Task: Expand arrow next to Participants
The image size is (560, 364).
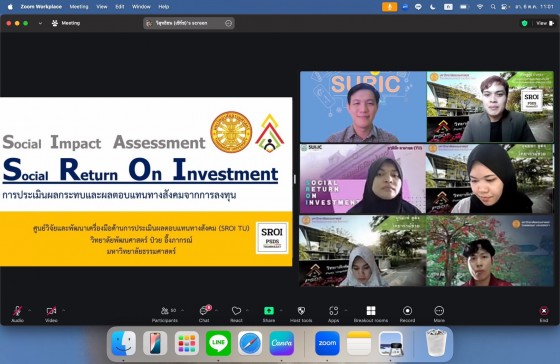Action: tap(182, 310)
